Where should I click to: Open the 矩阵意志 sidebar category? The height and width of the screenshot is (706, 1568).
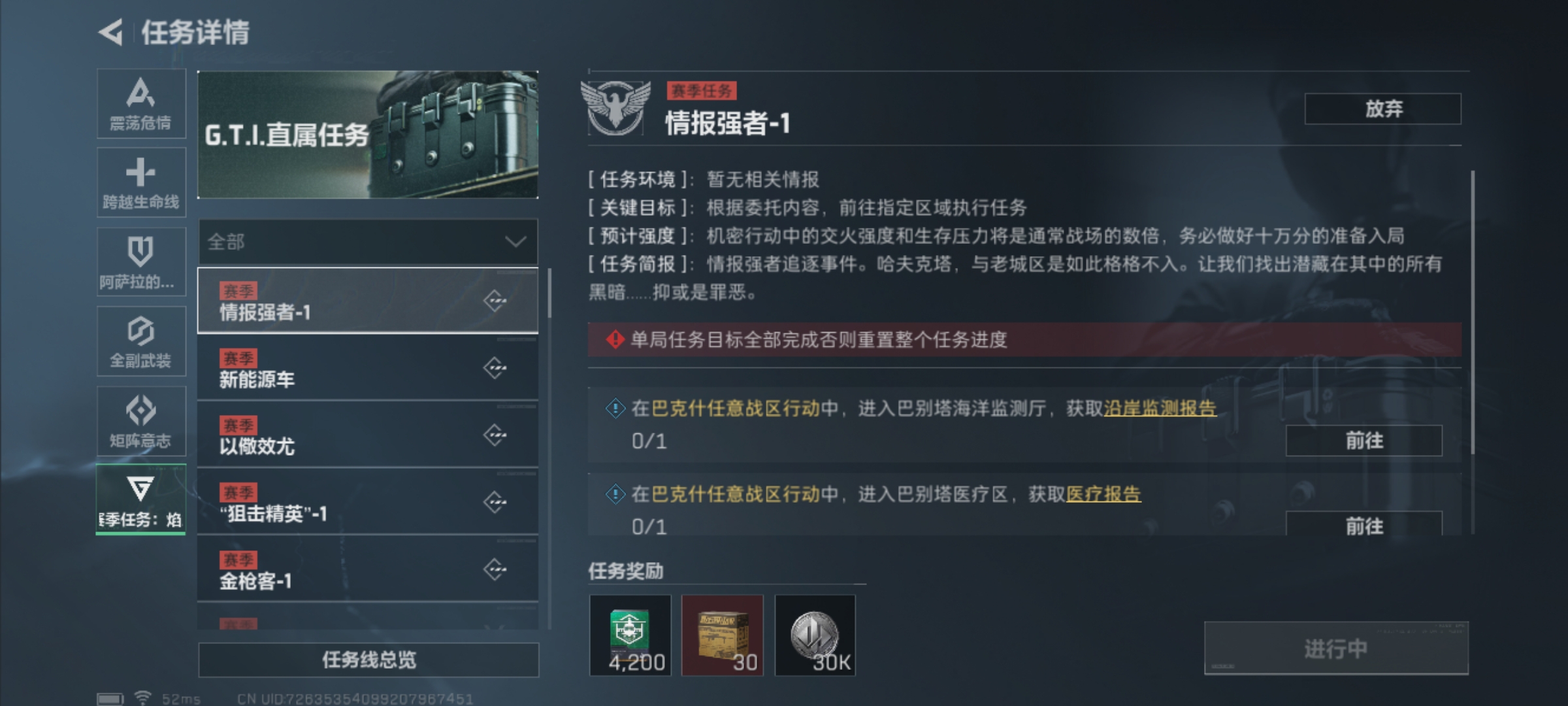141,421
